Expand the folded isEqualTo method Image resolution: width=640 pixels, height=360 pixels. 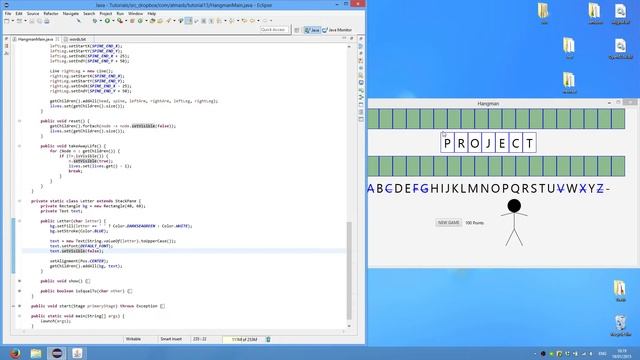pyautogui.click(x=19, y=291)
